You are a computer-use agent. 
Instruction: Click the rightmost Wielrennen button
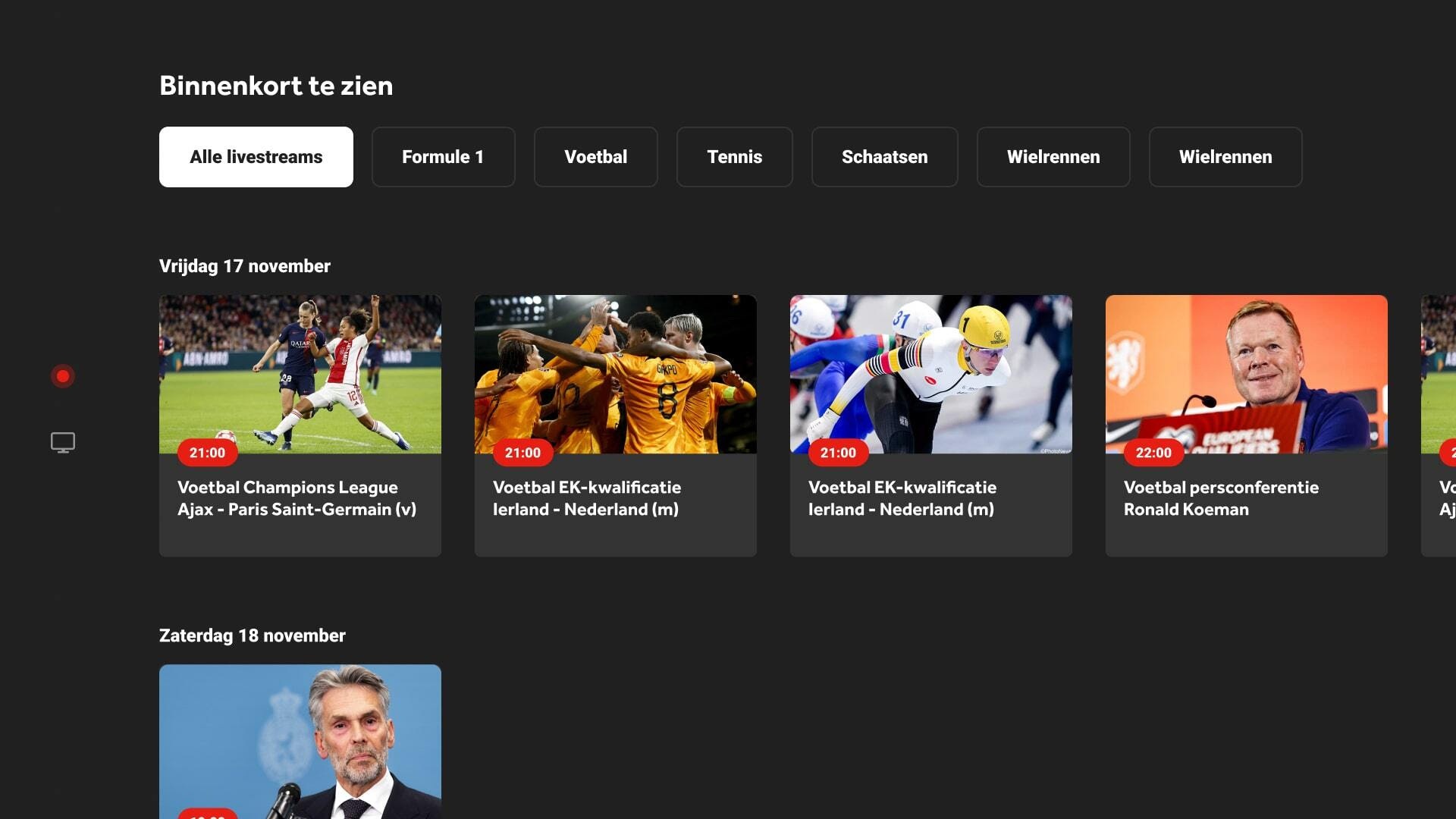[1225, 157]
